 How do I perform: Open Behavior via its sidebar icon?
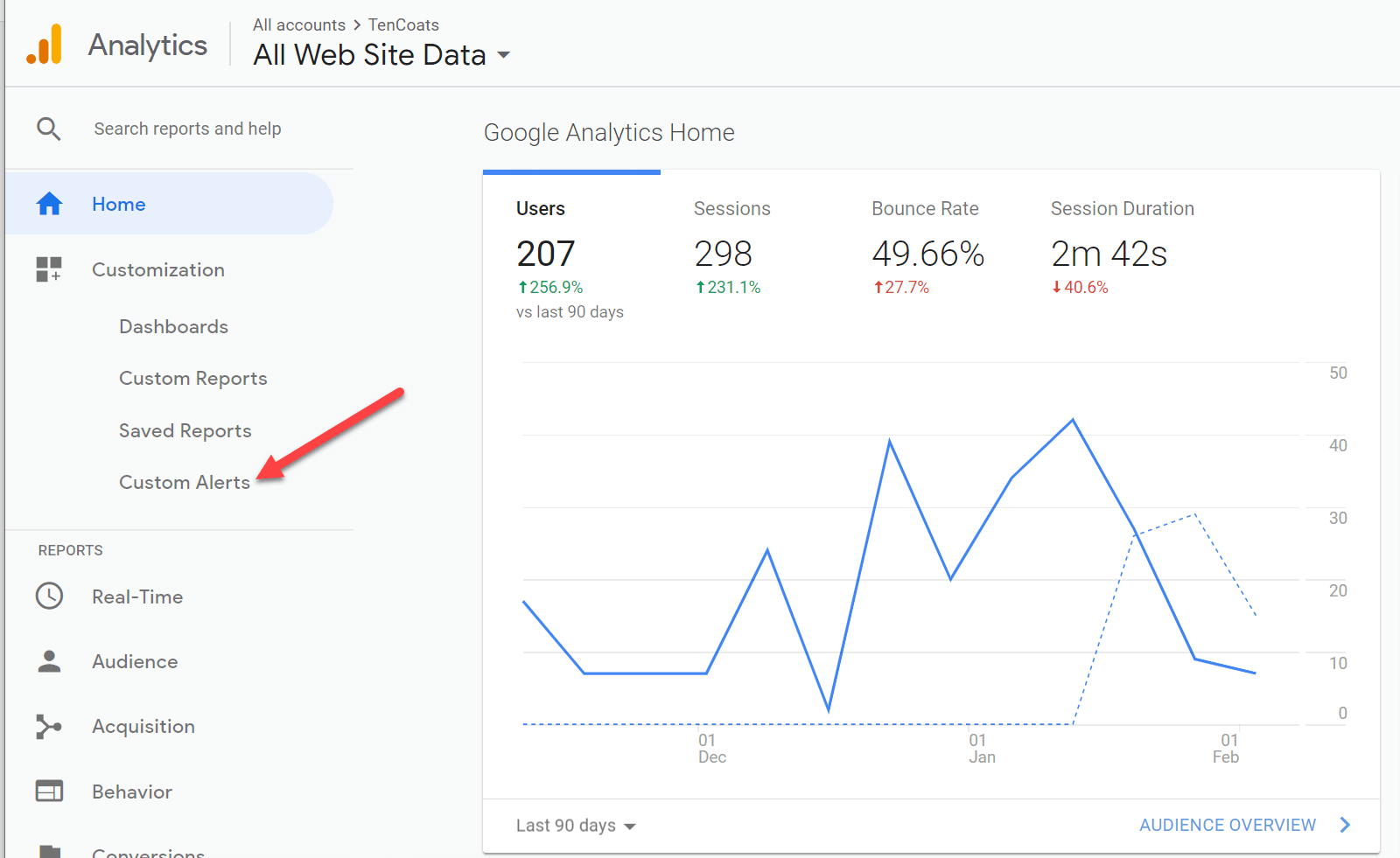[50, 791]
